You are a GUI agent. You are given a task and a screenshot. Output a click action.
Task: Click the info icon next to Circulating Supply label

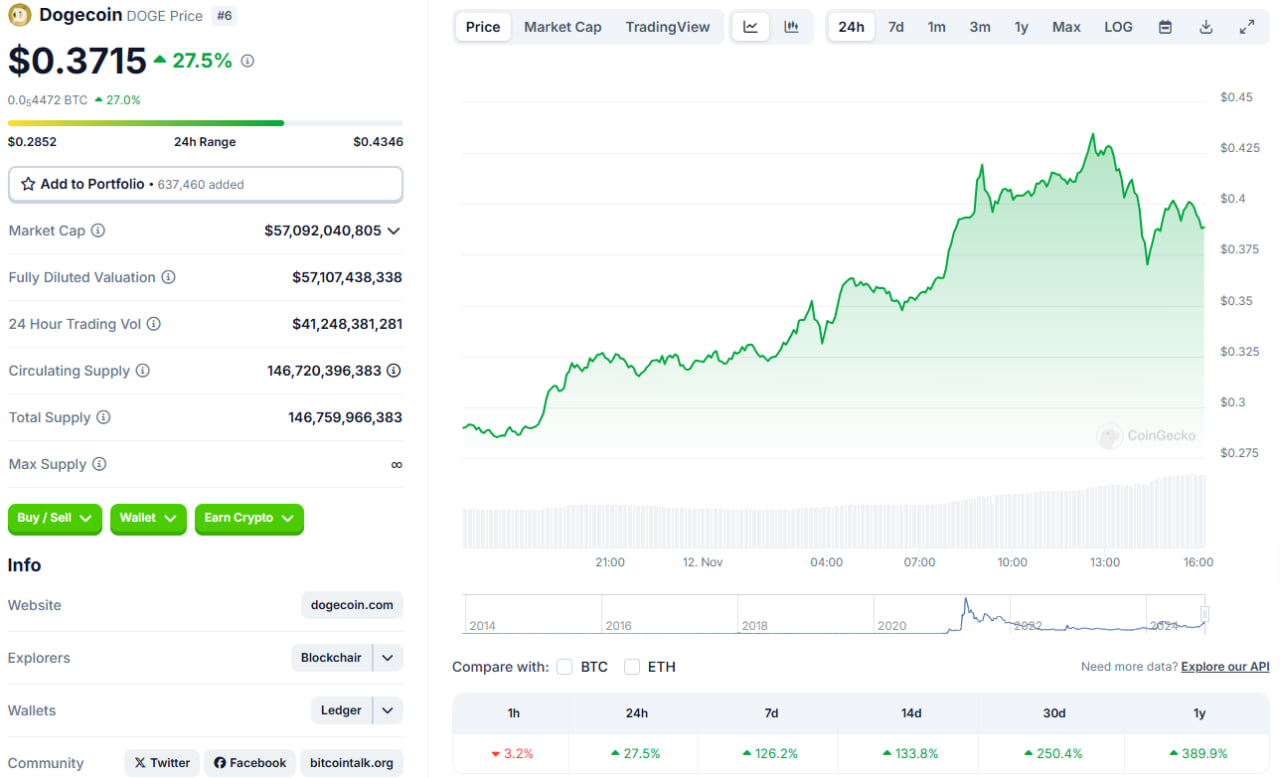point(143,371)
